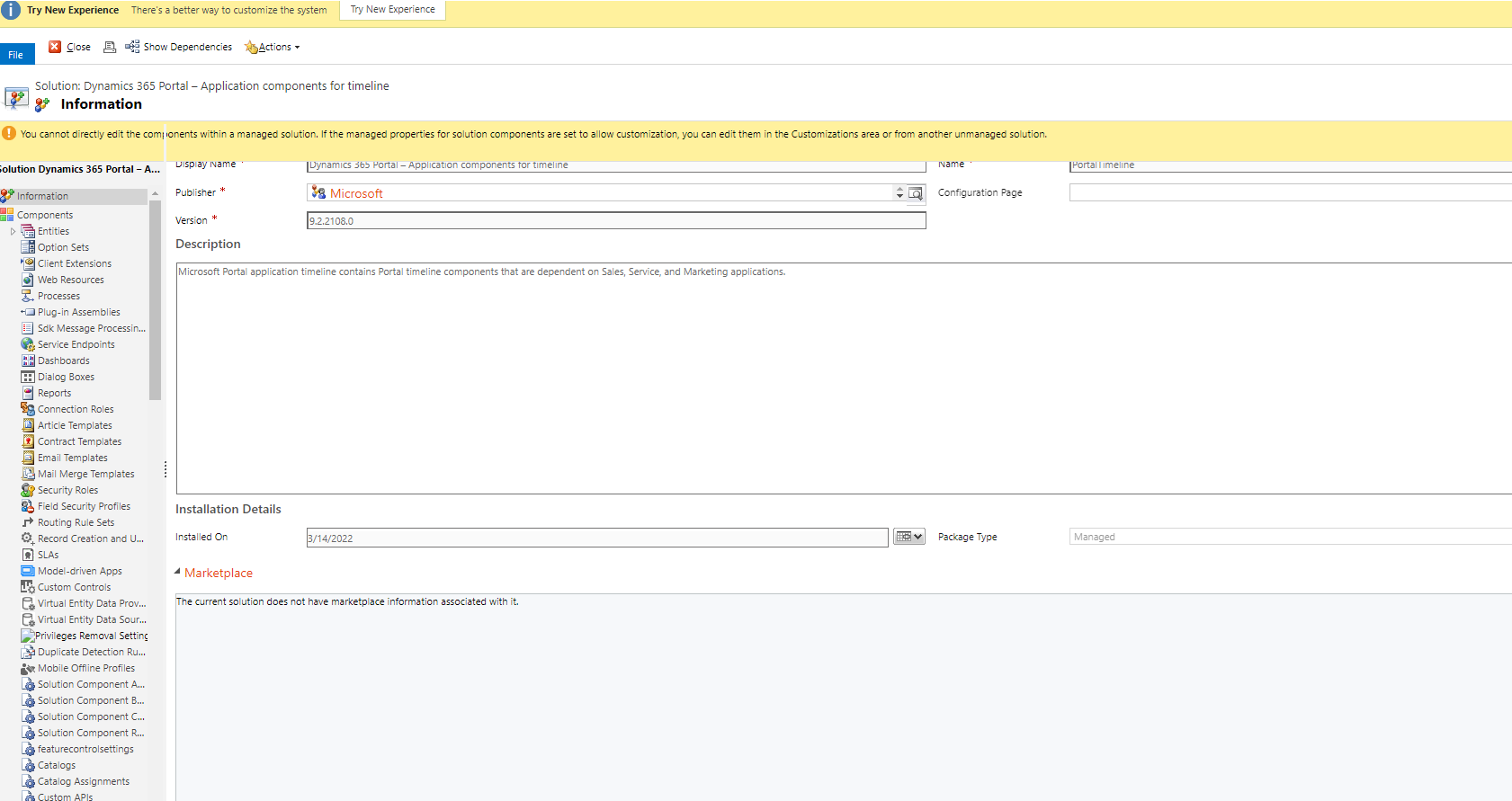This screenshot has height=801, width=1512.
Task: Click the Field Security Profiles icon
Action: click(28, 506)
